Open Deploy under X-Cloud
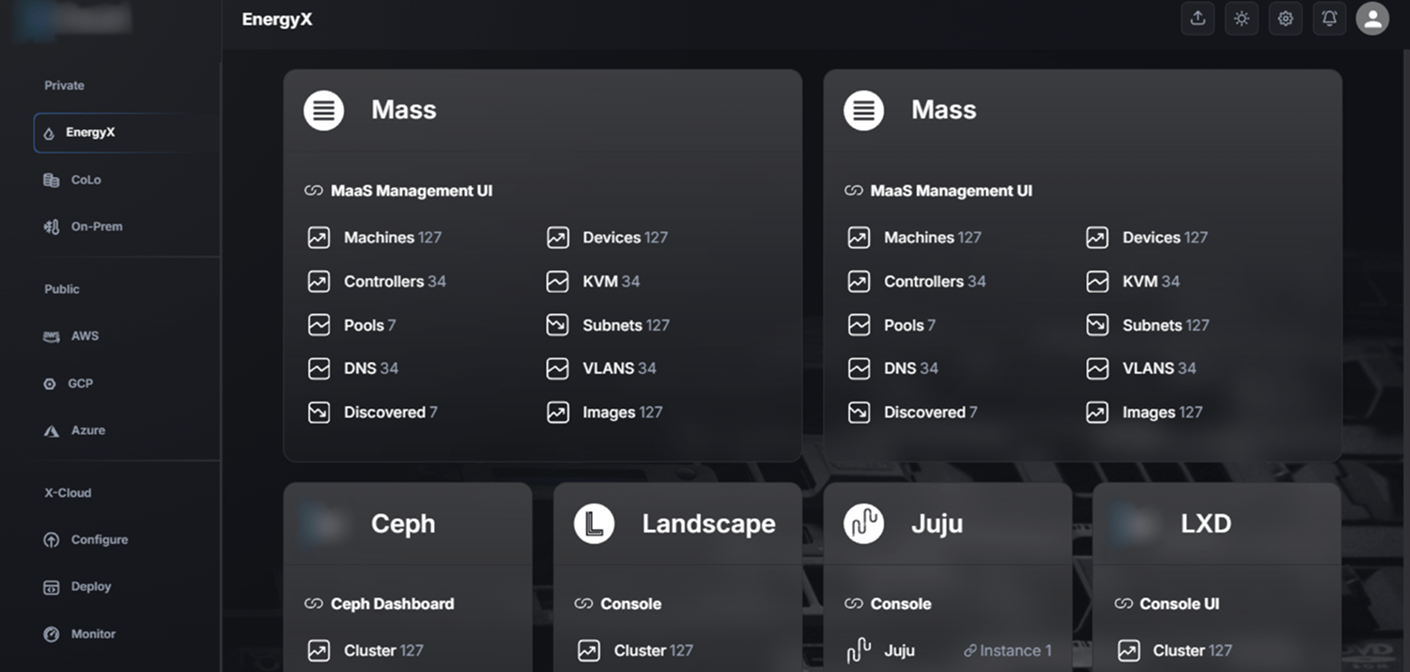Viewport: 1410px width, 672px height. [x=77, y=587]
